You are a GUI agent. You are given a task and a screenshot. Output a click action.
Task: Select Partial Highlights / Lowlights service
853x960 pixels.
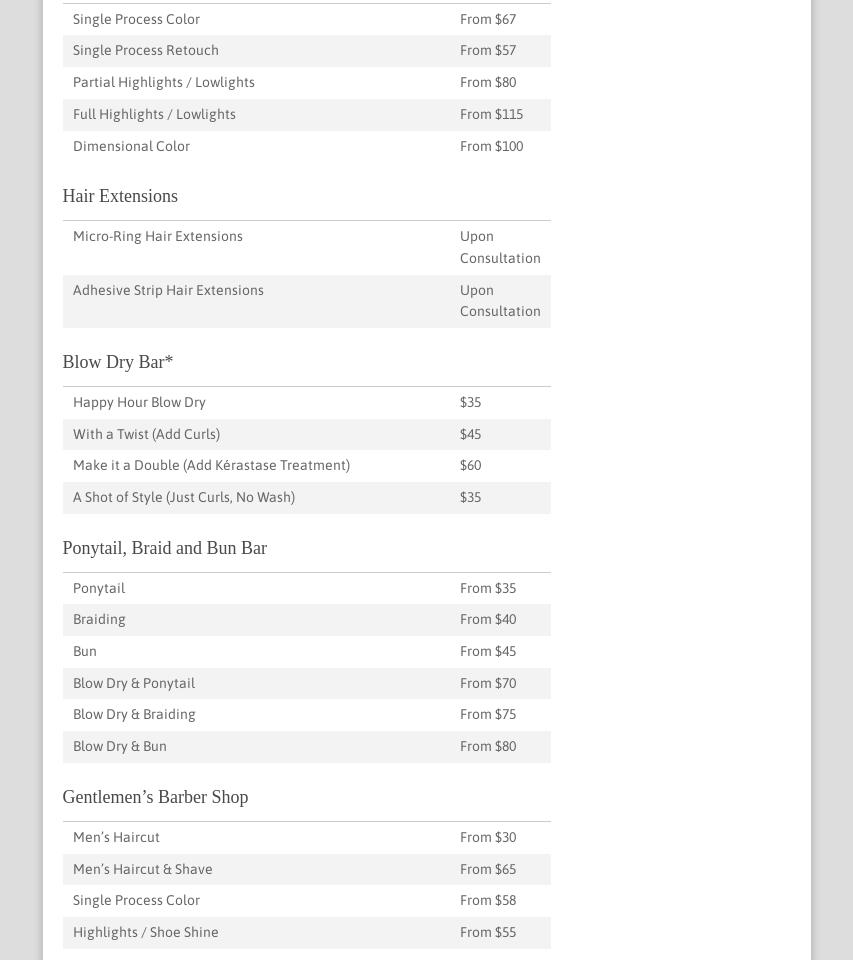click(x=164, y=82)
